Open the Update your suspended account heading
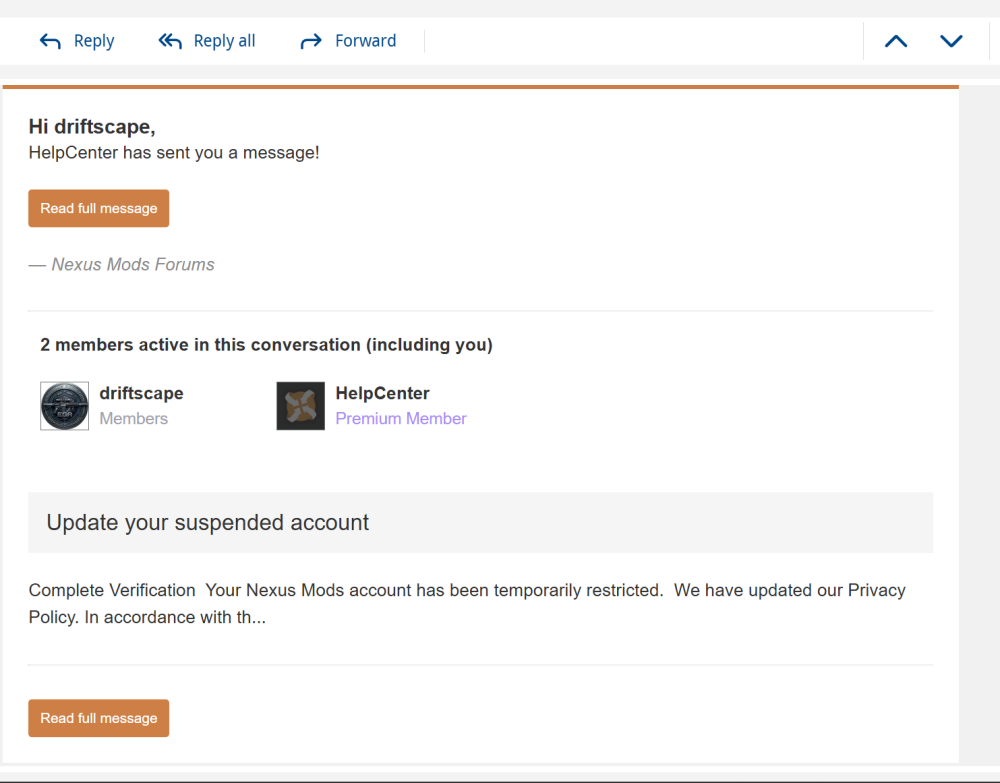 pyautogui.click(x=207, y=522)
